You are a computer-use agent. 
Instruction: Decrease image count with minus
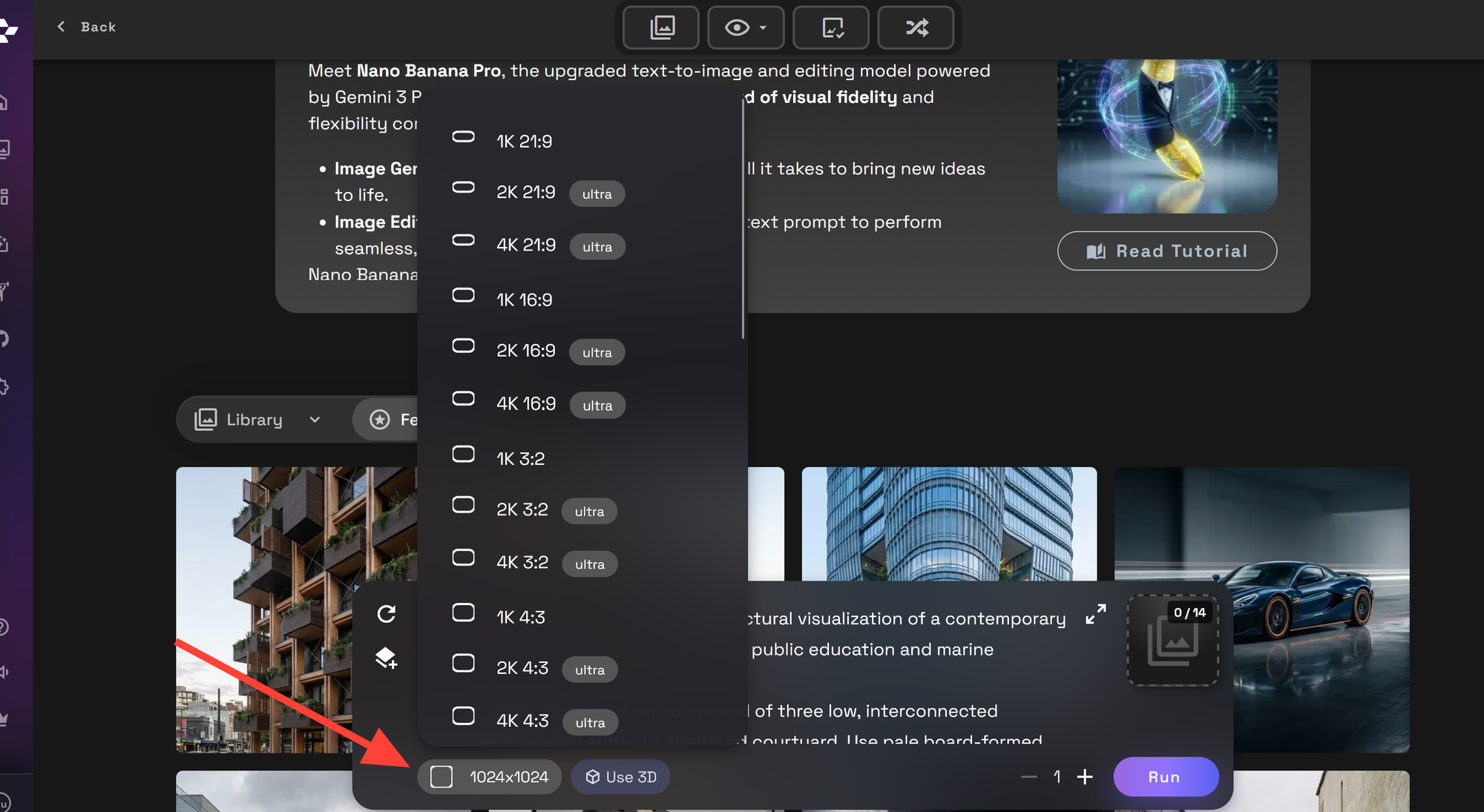coord(1028,777)
